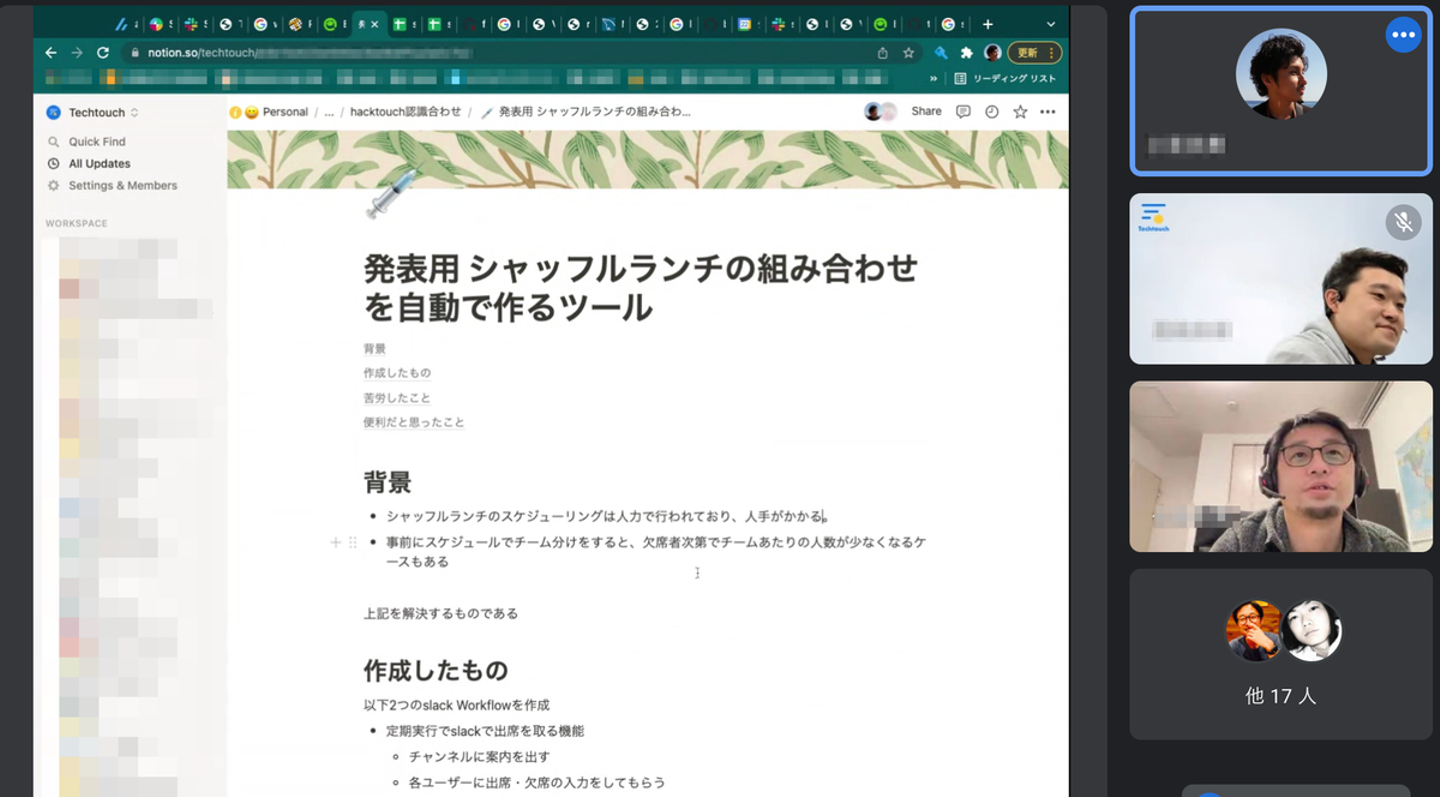
Task: Close the active Notion tab
Action: tap(376, 24)
